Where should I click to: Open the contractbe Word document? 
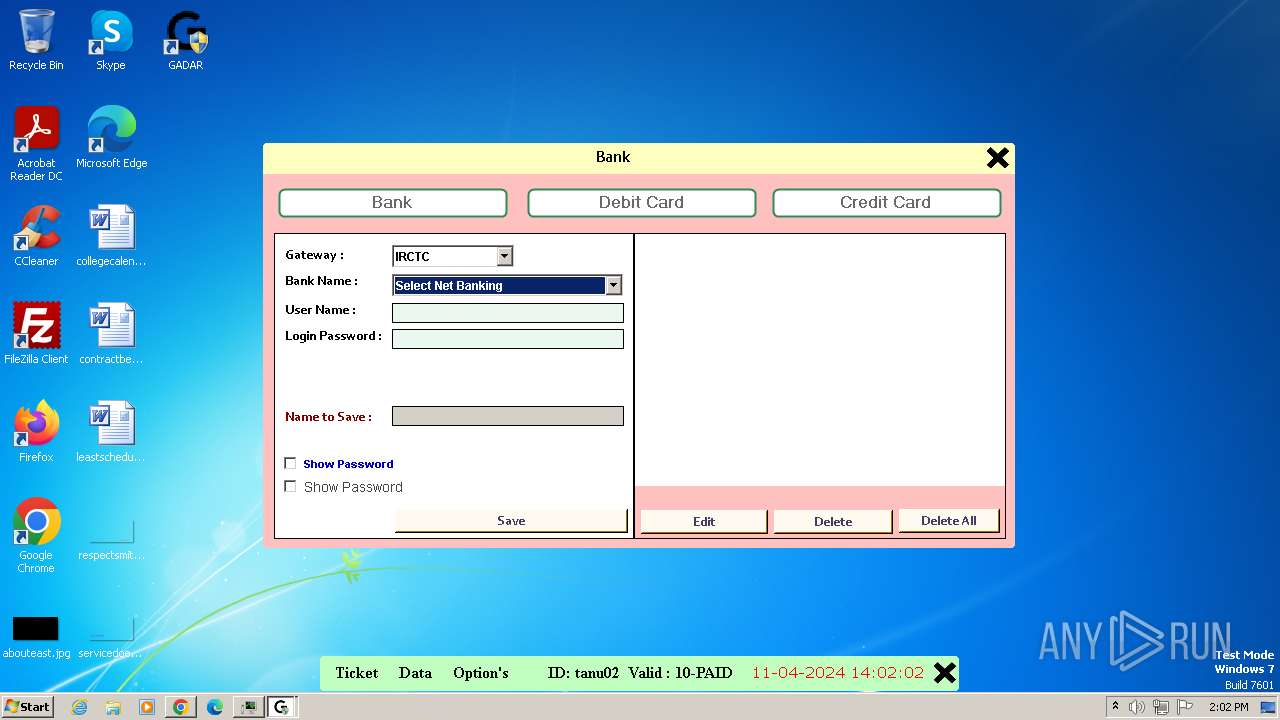click(x=111, y=334)
